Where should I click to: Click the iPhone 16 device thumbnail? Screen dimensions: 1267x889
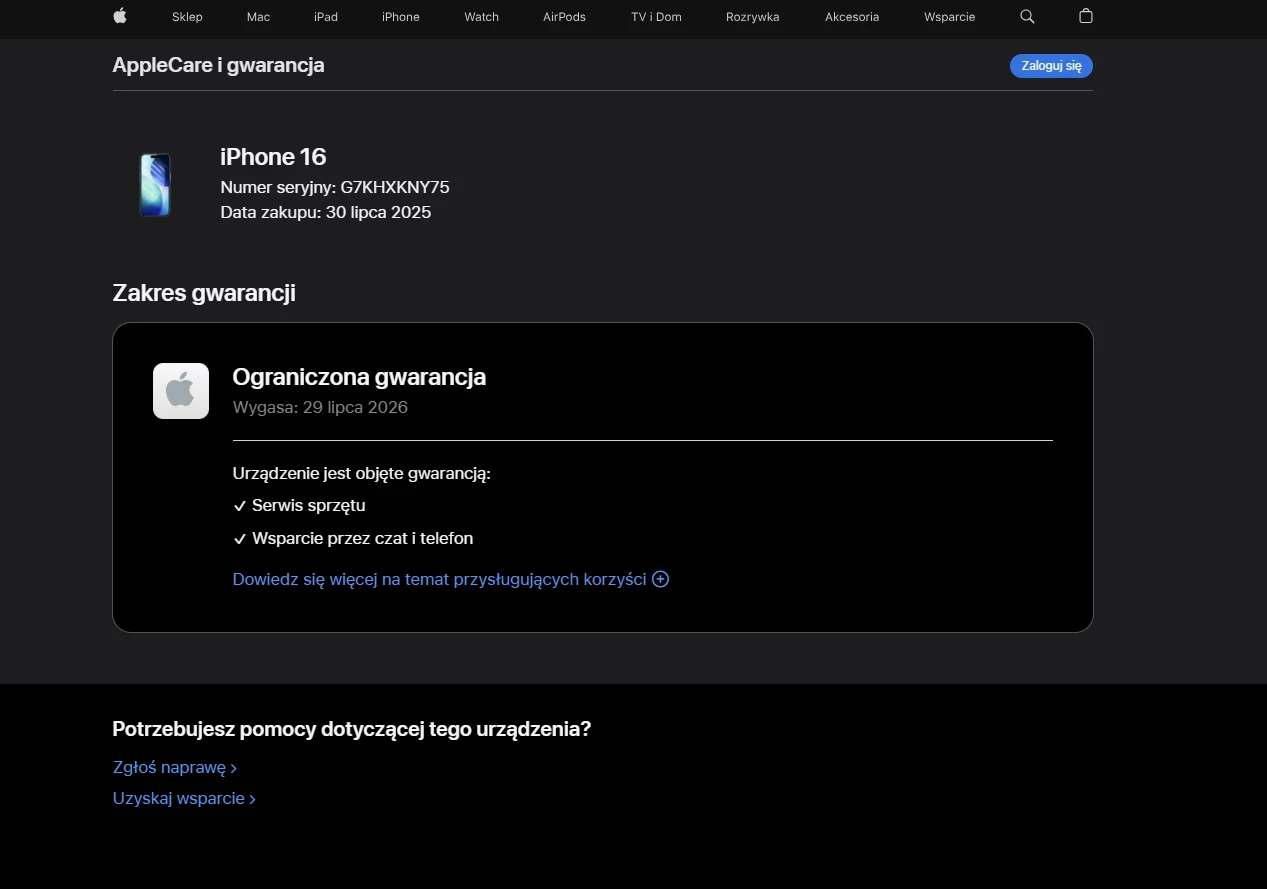(x=155, y=184)
